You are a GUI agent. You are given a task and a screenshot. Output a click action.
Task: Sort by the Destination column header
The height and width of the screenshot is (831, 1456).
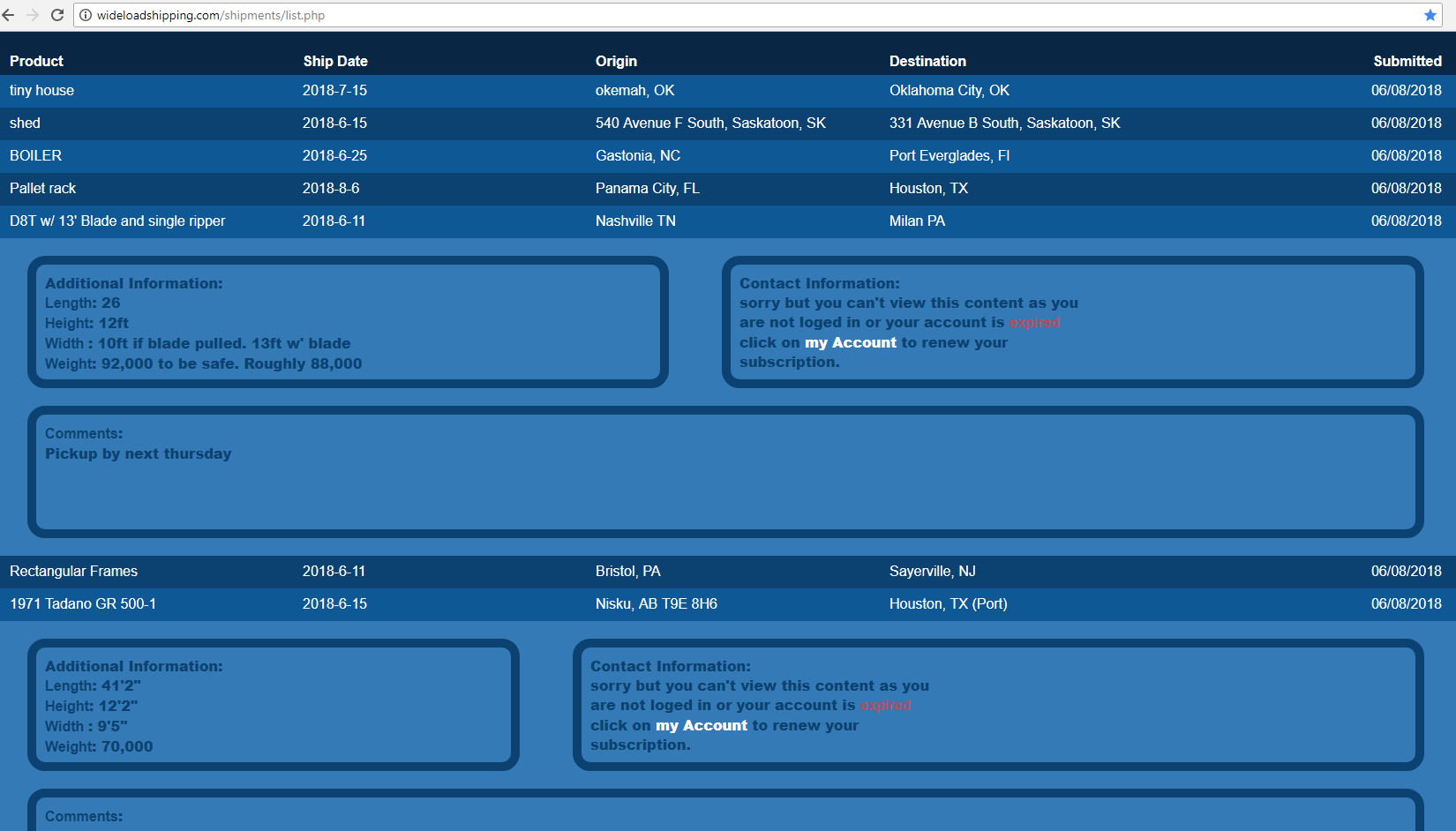(x=927, y=61)
